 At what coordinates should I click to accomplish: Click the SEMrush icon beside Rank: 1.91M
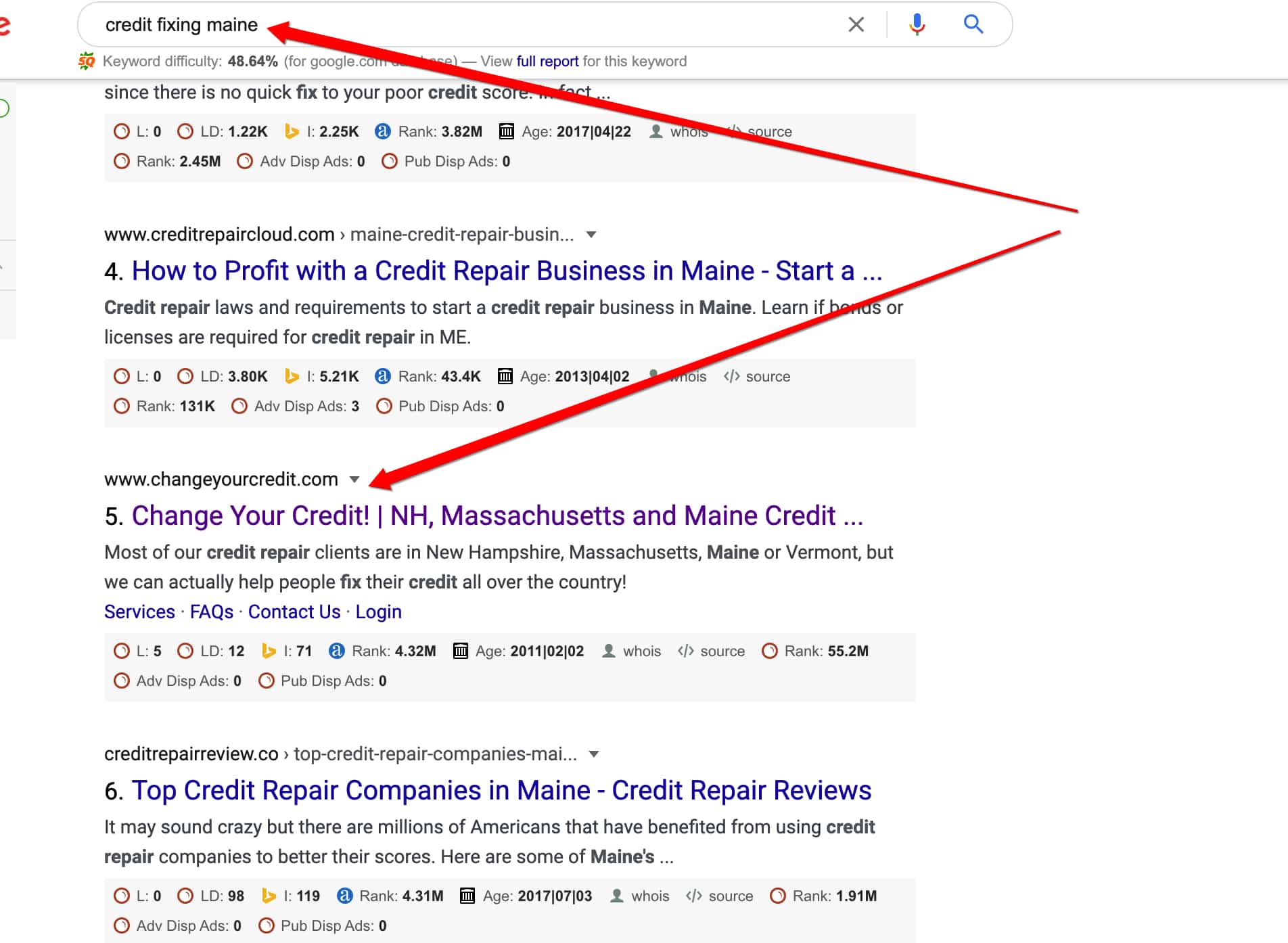(778, 896)
